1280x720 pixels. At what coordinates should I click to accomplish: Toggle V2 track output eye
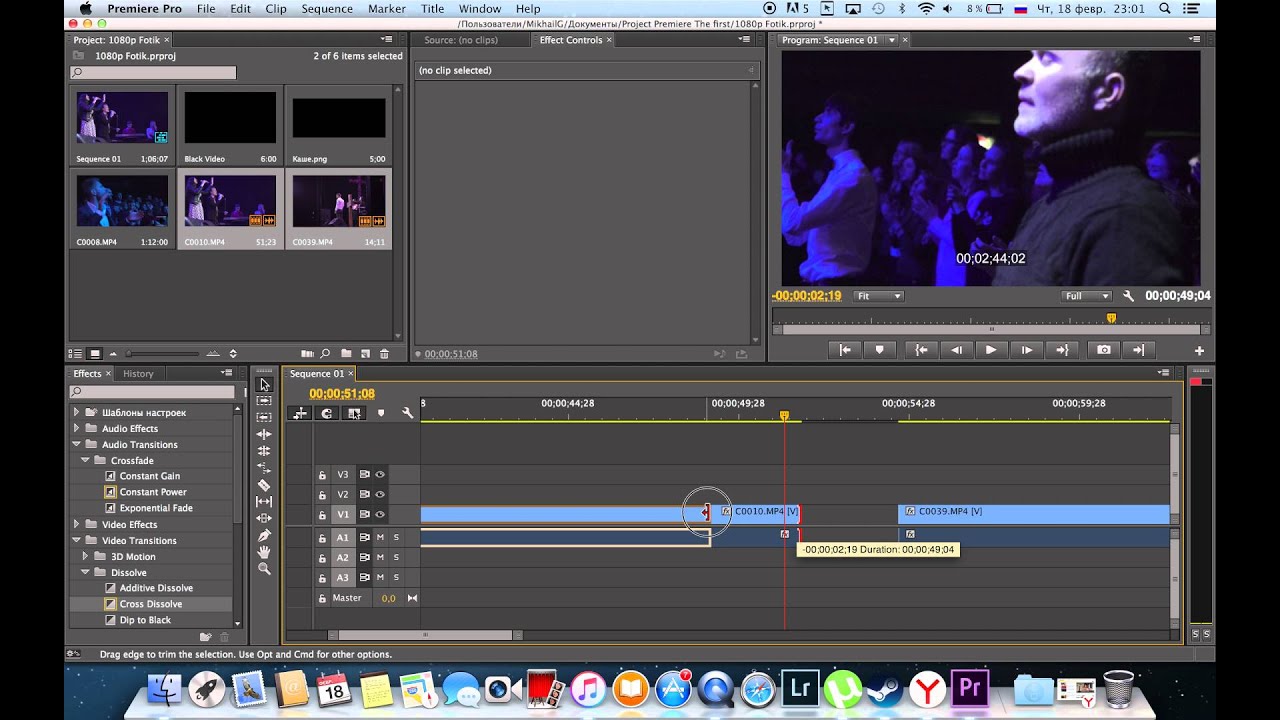click(380, 495)
